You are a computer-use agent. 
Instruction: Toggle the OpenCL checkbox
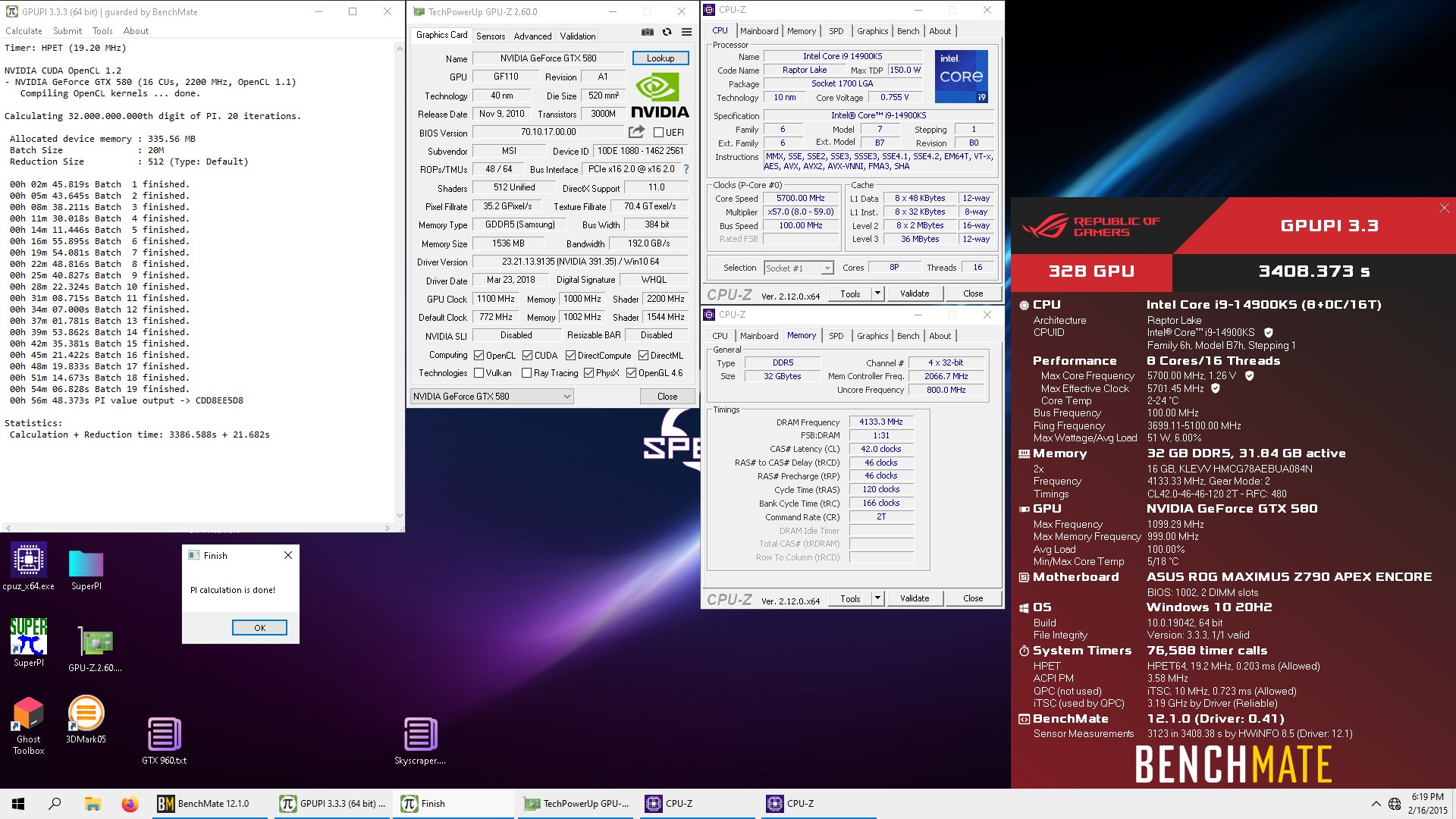pos(479,356)
